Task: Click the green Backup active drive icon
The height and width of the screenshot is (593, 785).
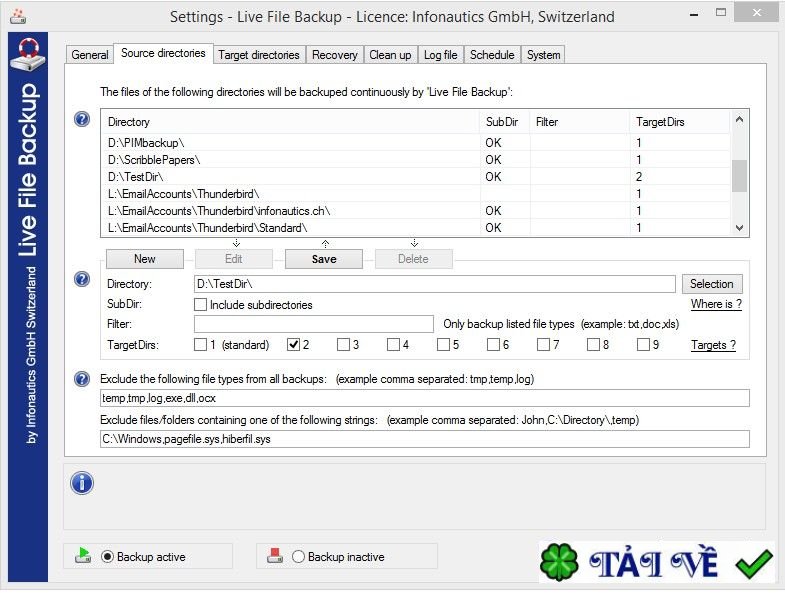Action: [x=83, y=555]
